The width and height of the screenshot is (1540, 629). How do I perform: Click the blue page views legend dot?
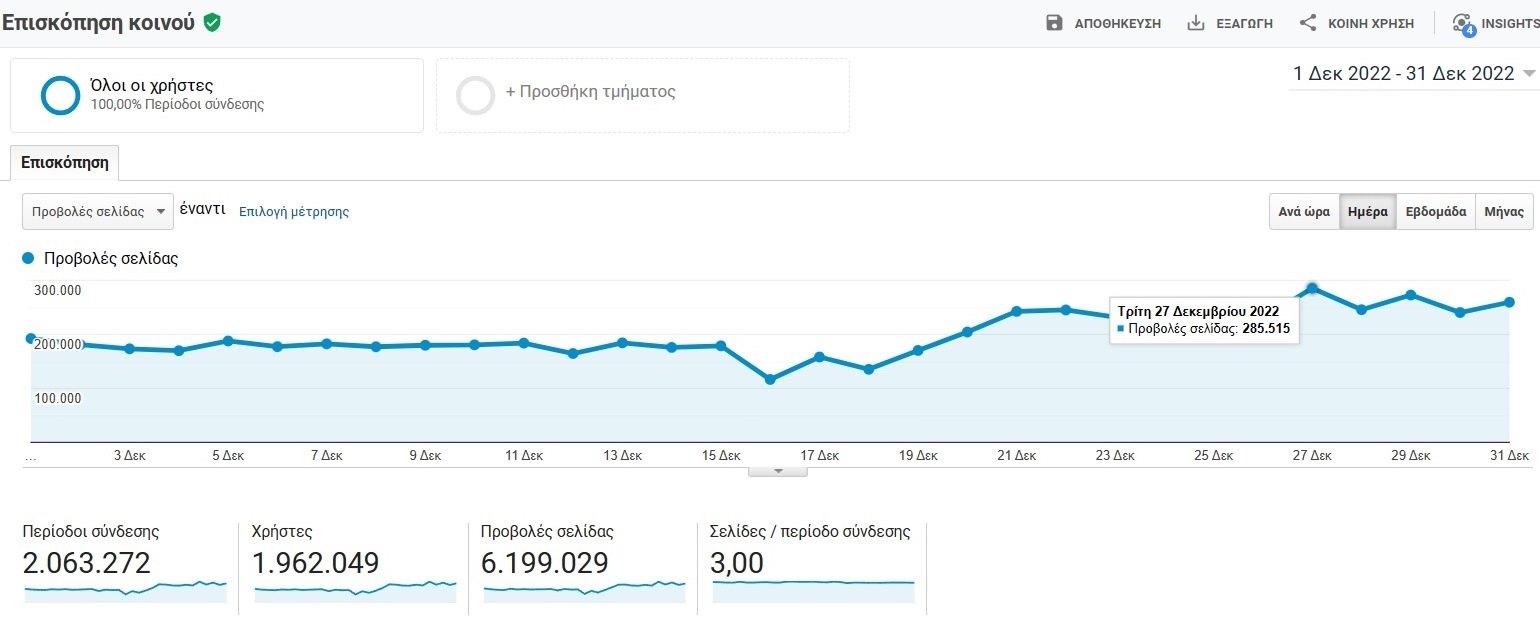point(28,258)
